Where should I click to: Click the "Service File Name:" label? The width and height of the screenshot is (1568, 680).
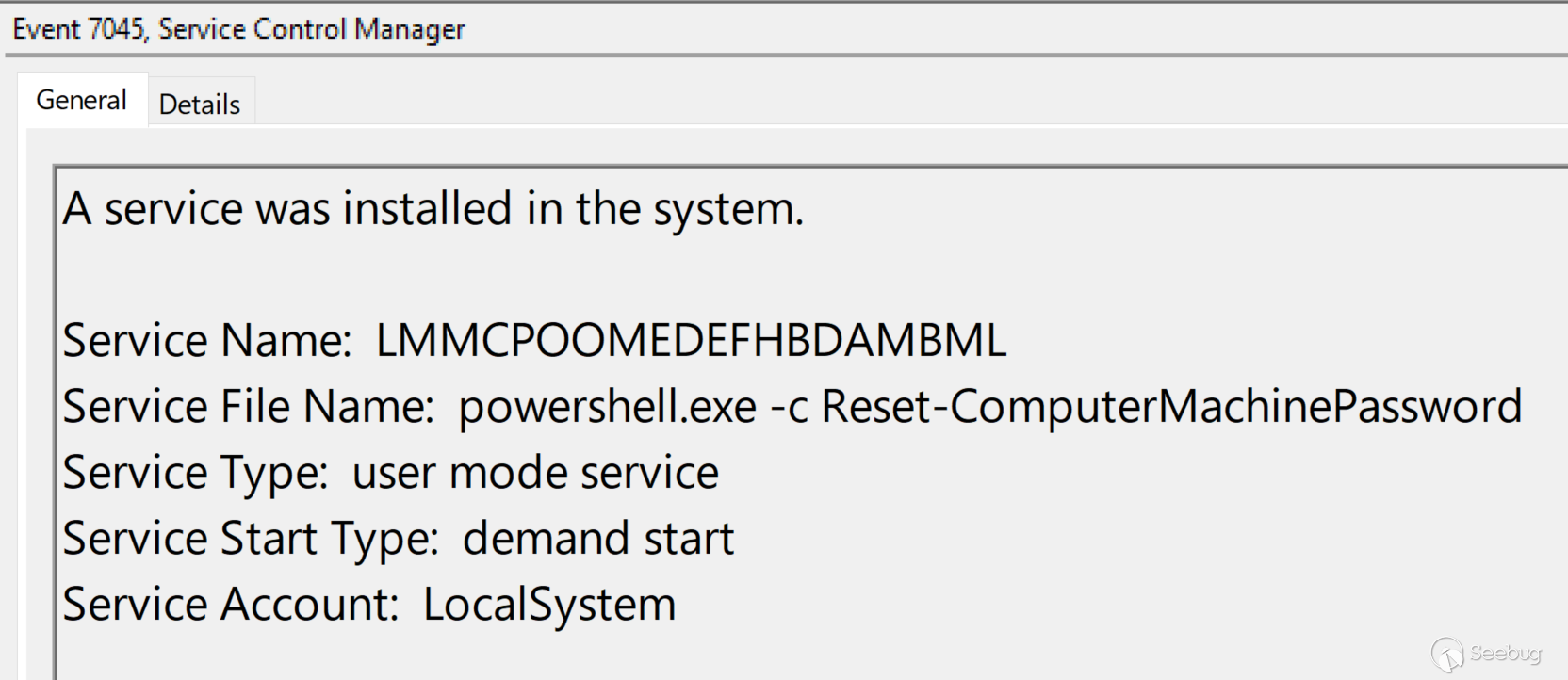248,406
